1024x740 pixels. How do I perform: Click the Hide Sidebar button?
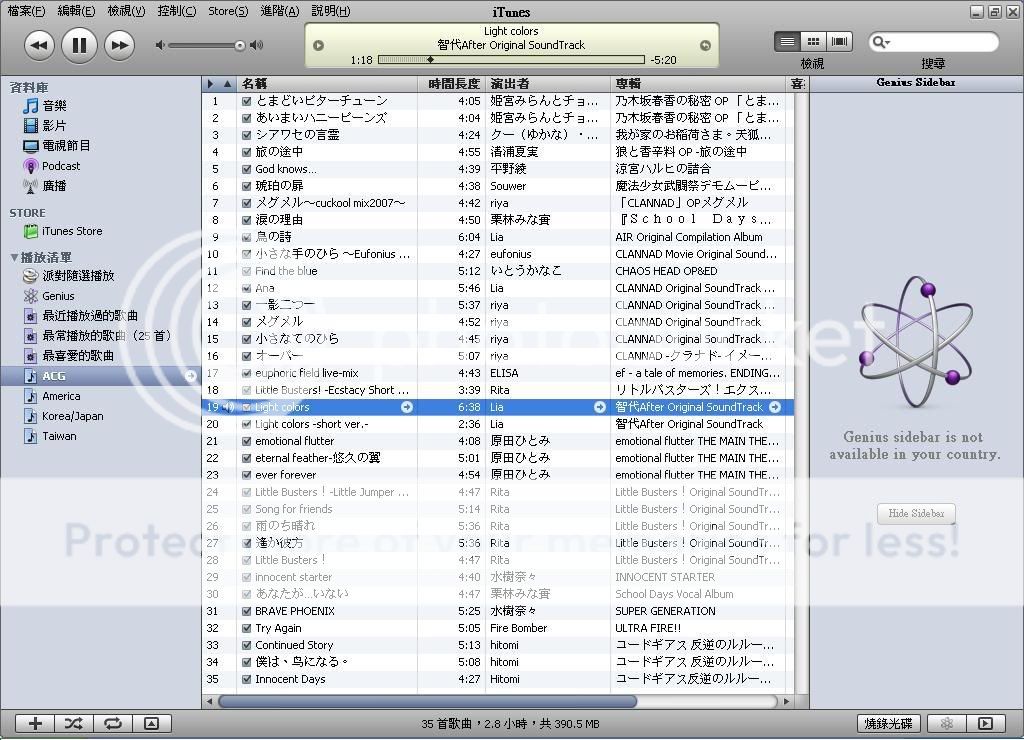[916, 513]
